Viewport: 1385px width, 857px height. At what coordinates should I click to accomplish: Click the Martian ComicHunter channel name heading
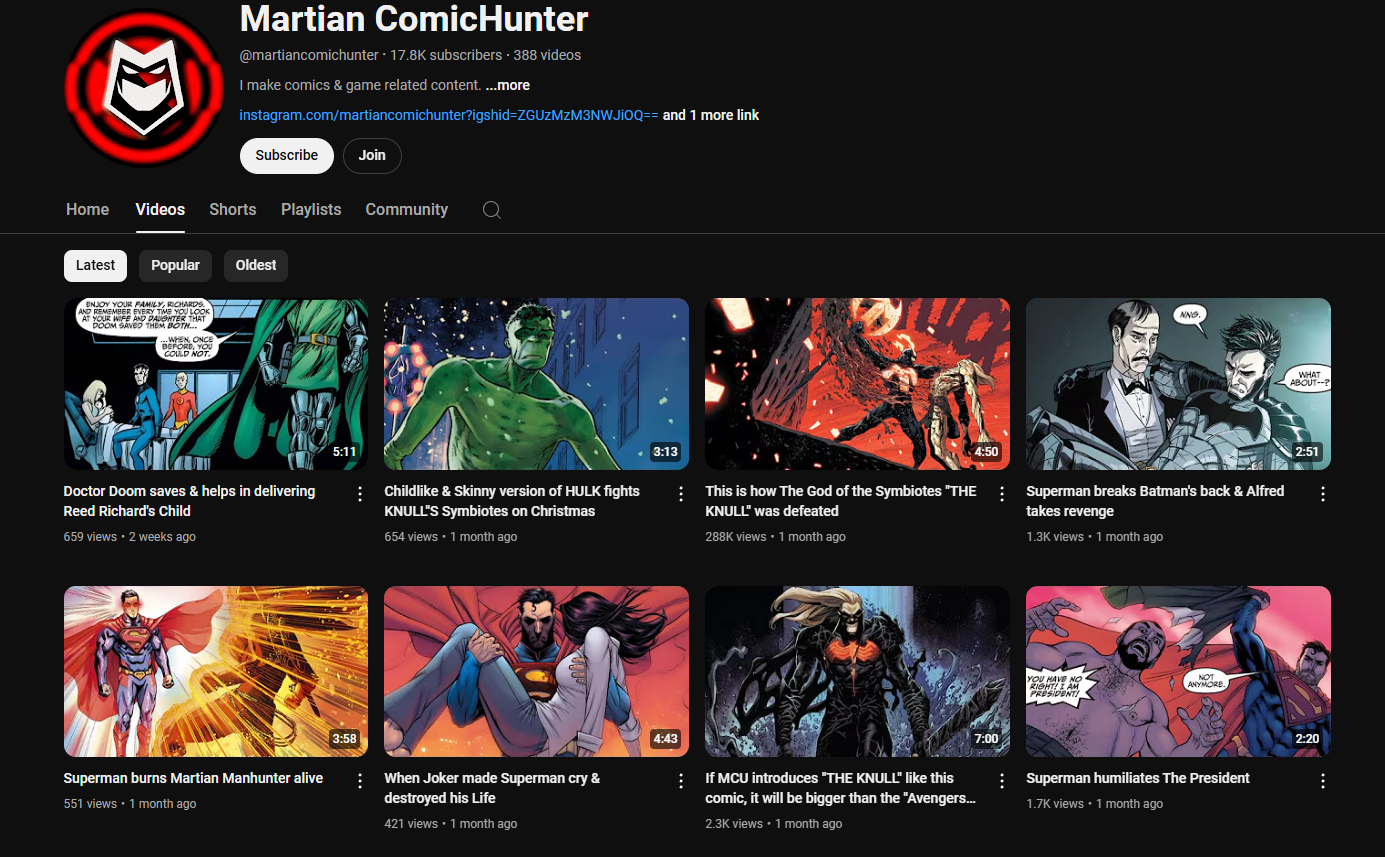tap(414, 18)
